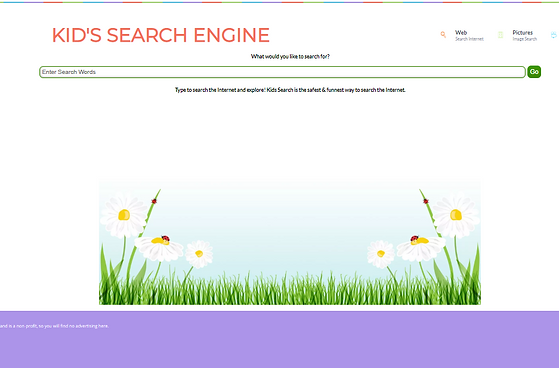This screenshot has height=368, width=559.
Task: Click 'What would you like to search for?' text
Action: pyautogui.click(x=290, y=56)
